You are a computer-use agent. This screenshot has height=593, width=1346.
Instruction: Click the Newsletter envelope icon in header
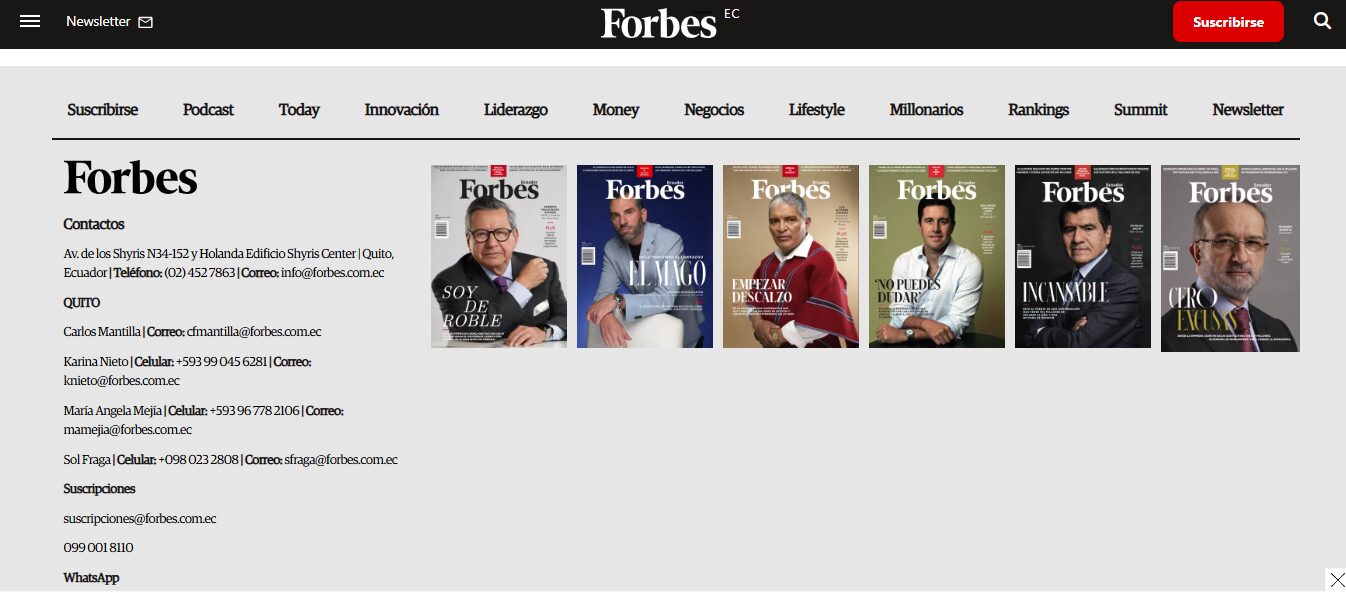[146, 22]
